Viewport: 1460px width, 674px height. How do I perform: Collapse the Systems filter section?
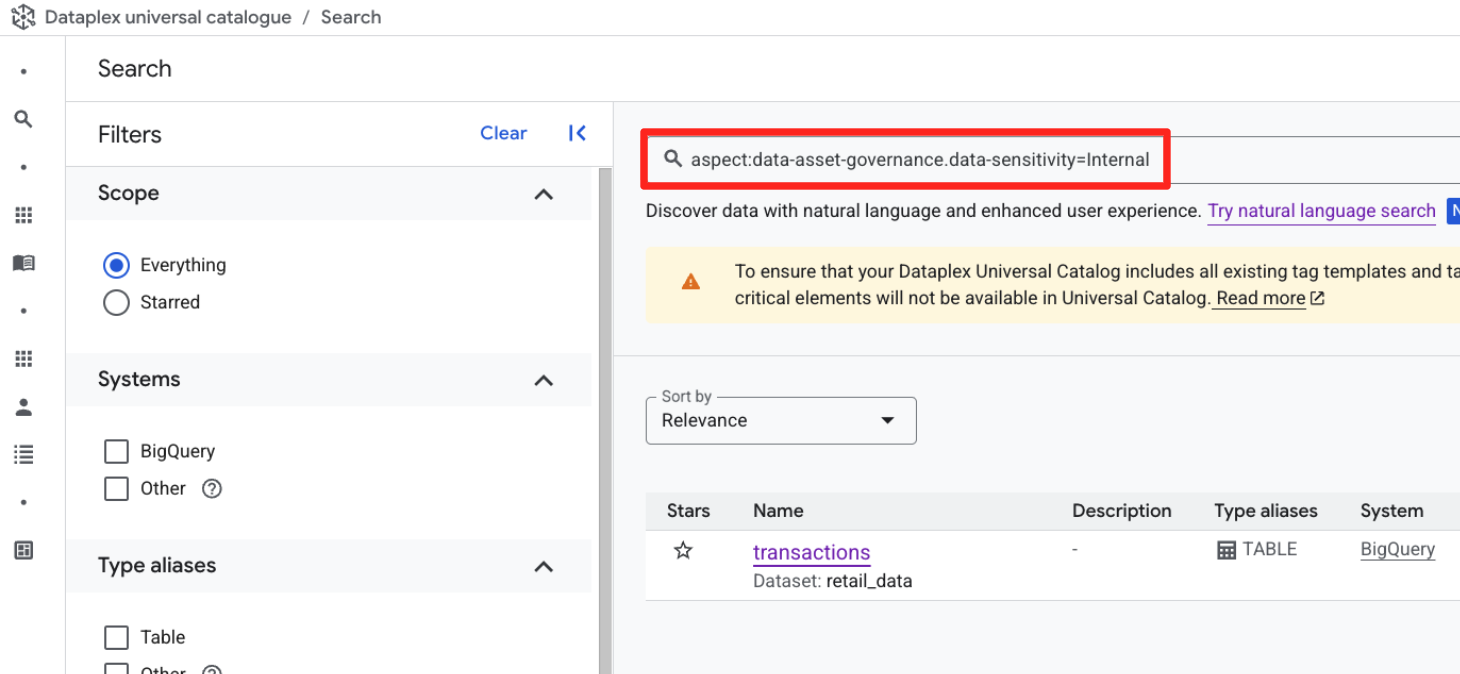pyautogui.click(x=543, y=380)
